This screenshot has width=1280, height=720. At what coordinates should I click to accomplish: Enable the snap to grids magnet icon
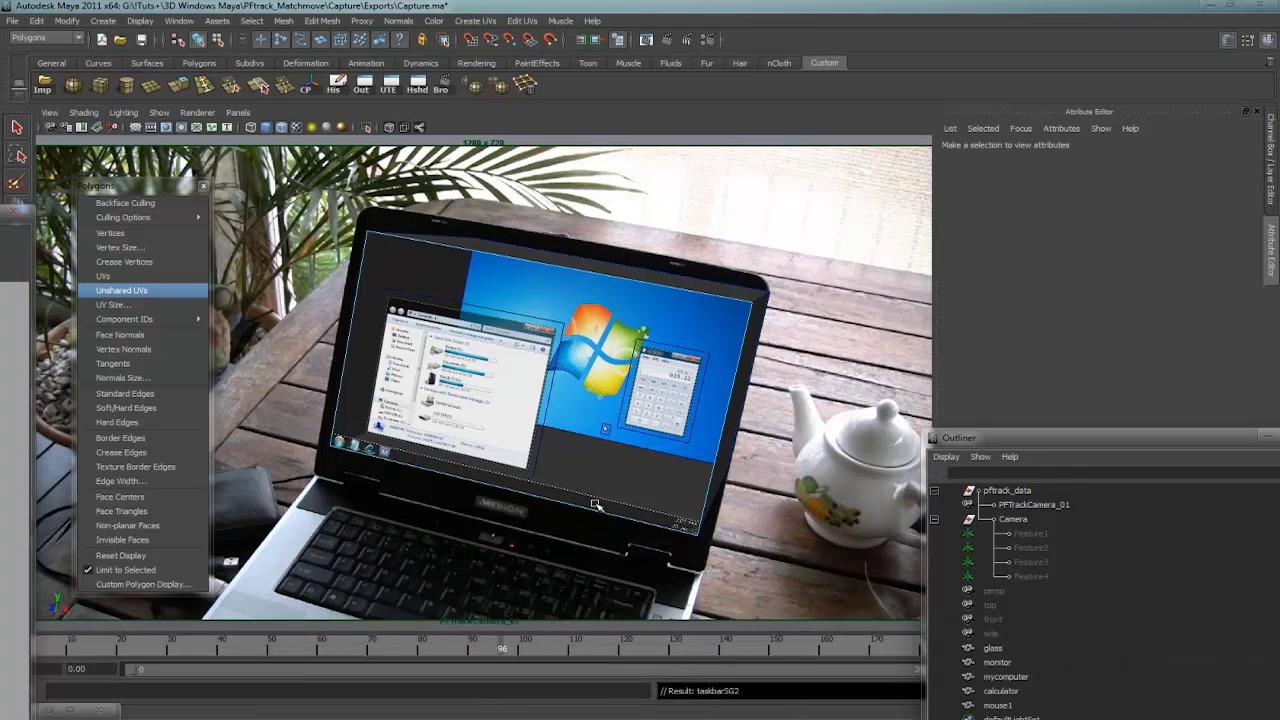click(470, 40)
